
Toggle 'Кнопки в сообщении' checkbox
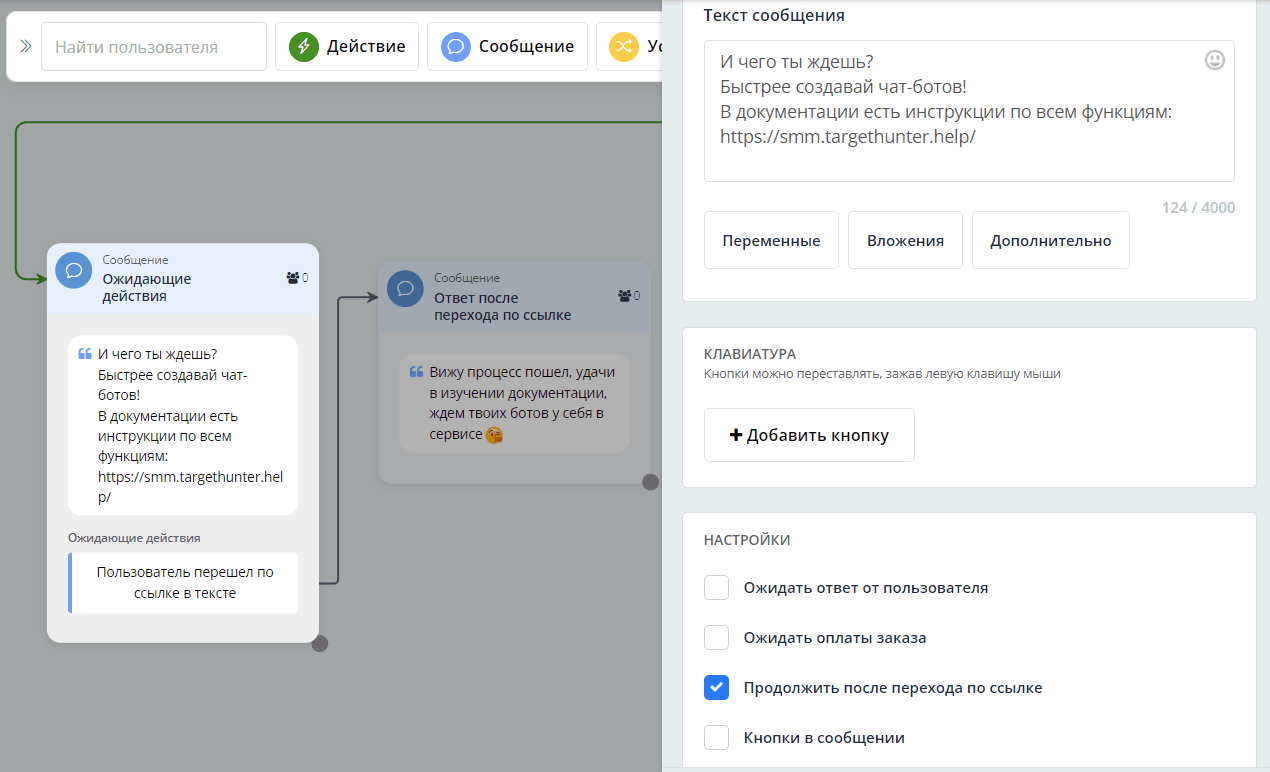pos(716,738)
